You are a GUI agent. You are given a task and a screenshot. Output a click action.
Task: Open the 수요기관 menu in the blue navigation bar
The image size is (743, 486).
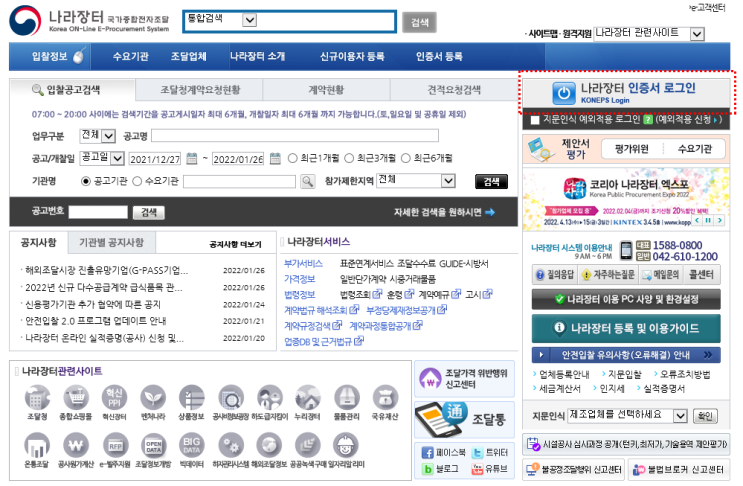[x=130, y=57]
